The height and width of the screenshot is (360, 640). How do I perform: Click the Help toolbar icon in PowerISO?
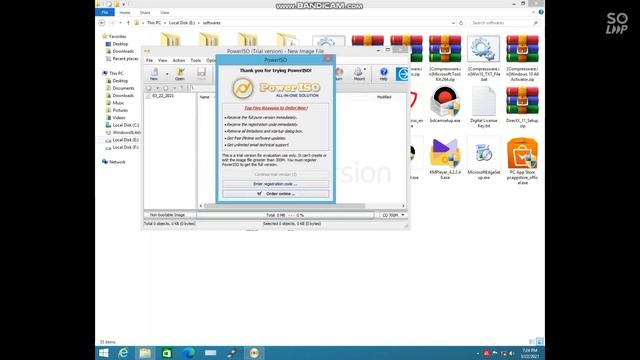pyautogui.click(x=383, y=74)
